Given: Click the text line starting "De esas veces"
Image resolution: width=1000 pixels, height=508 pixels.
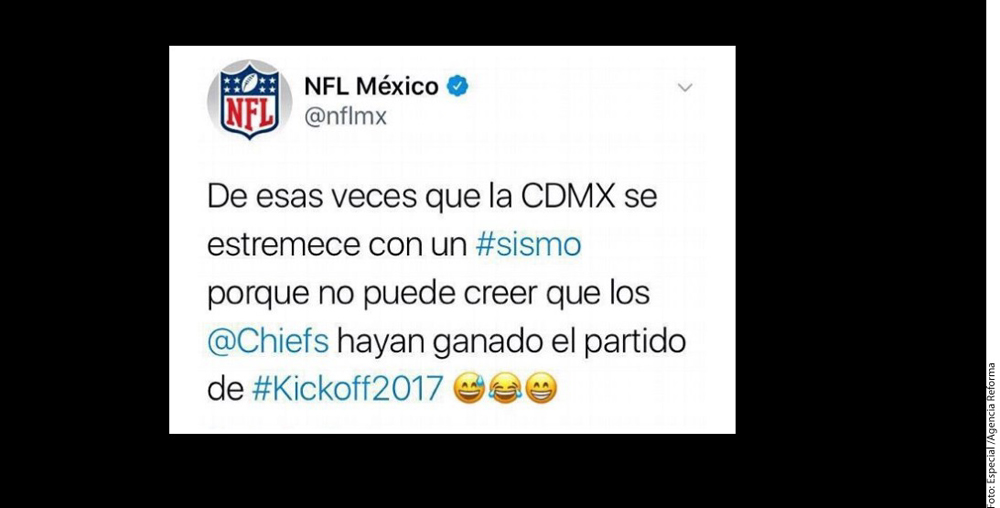Looking at the screenshot, I should 432,198.
